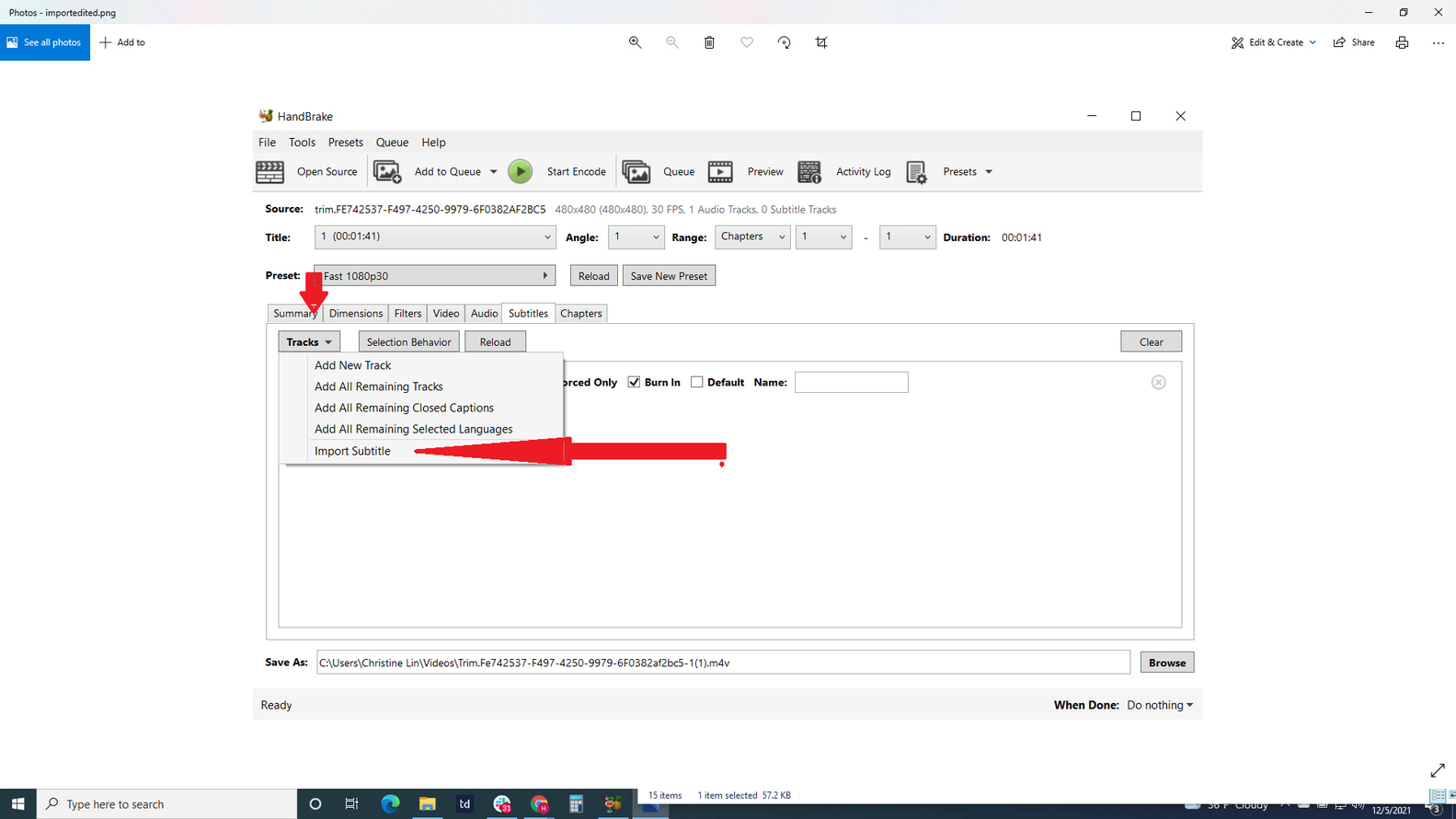The width and height of the screenshot is (1456, 819).
Task: Click the Share button in Photos
Action: [1354, 42]
